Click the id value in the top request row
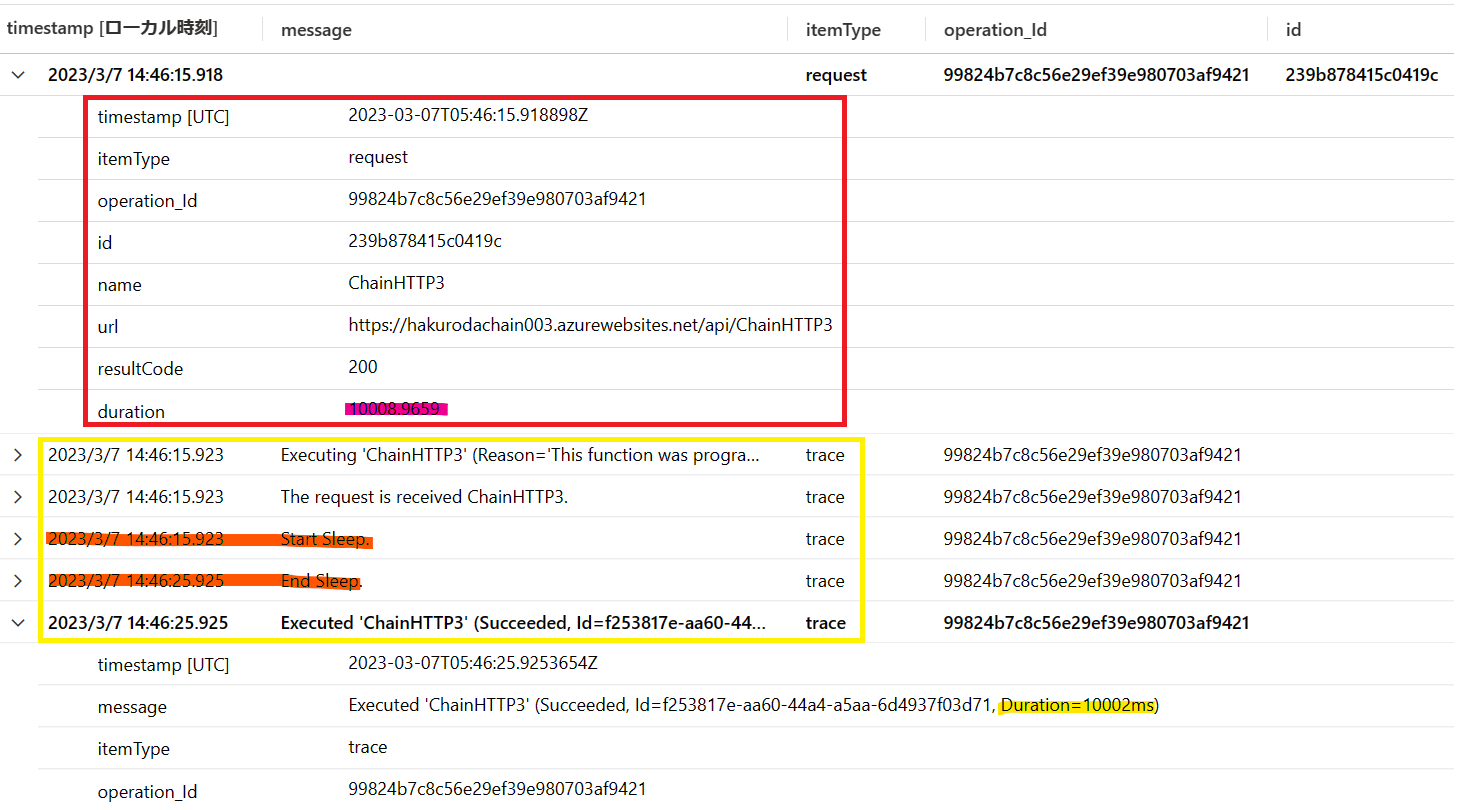Screen dimensions: 1457x810 click(x=1361, y=75)
